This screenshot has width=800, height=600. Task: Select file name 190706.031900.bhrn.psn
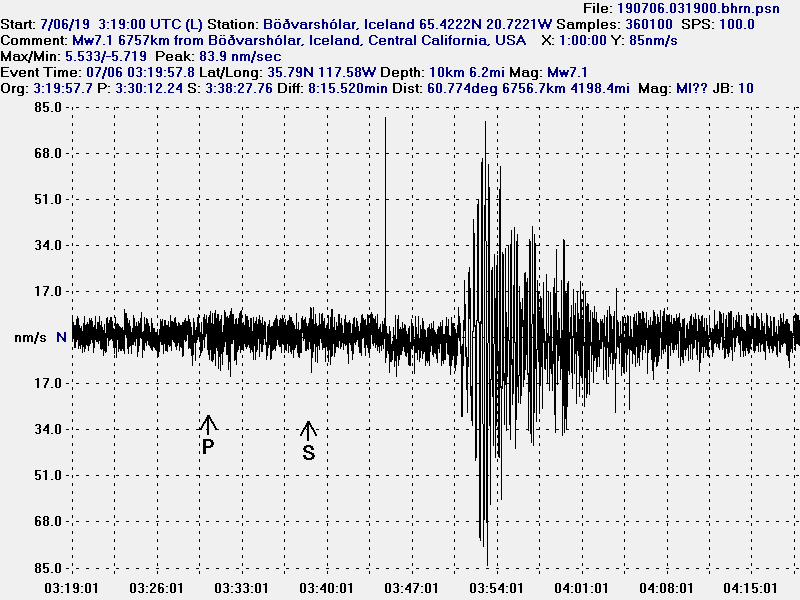(698, 8)
